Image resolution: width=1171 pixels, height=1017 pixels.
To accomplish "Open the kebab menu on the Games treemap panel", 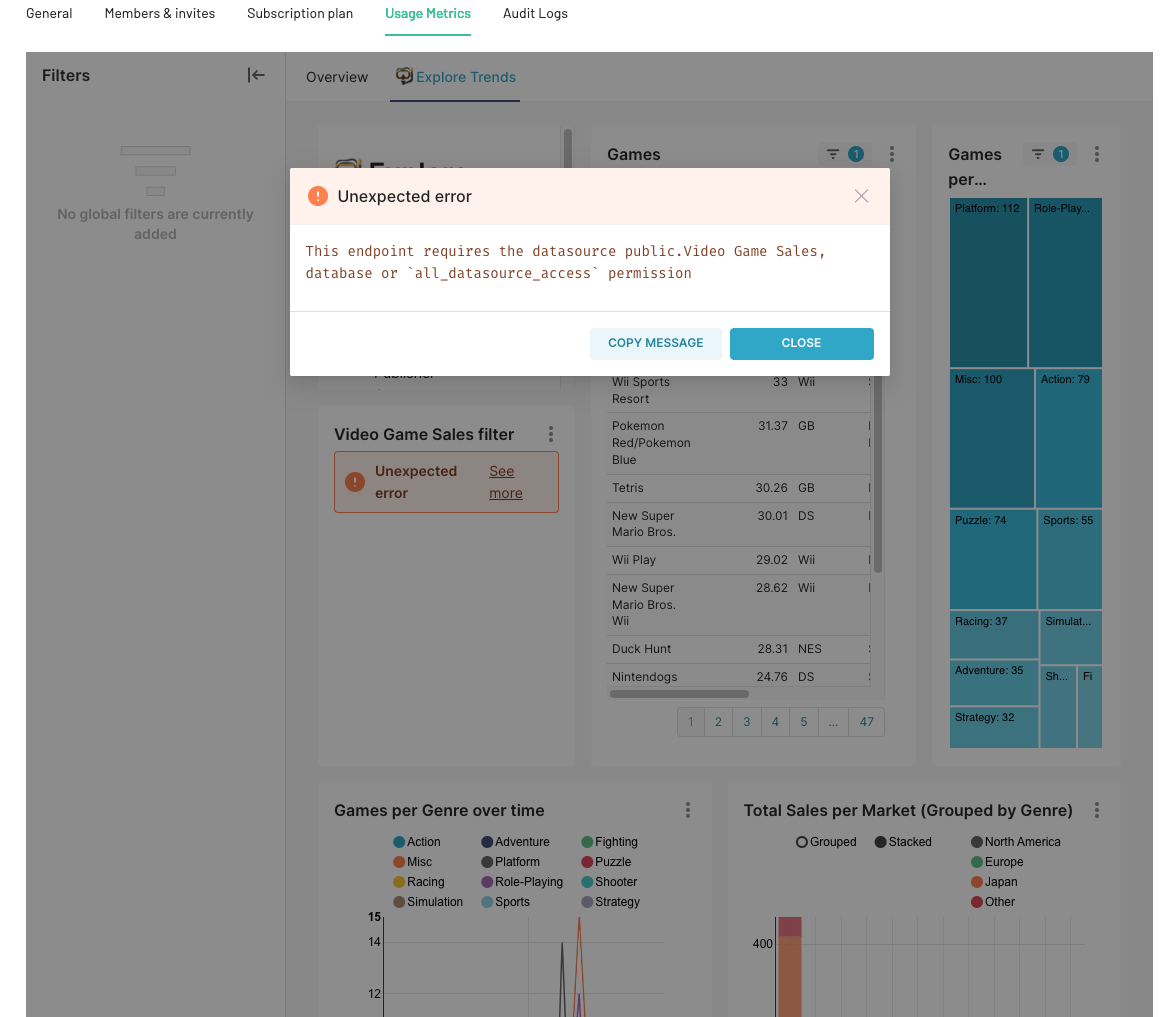I will (x=1096, y=154).
